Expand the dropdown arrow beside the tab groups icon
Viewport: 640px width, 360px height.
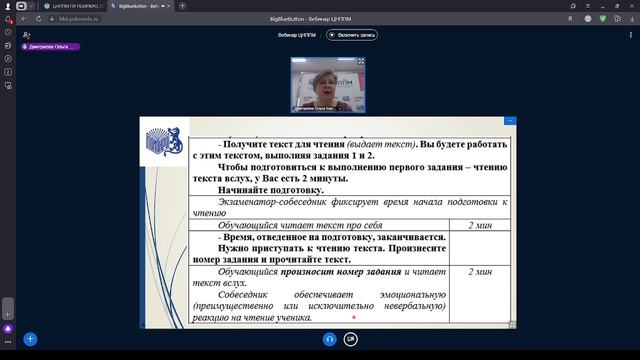[x=31, y=6]
